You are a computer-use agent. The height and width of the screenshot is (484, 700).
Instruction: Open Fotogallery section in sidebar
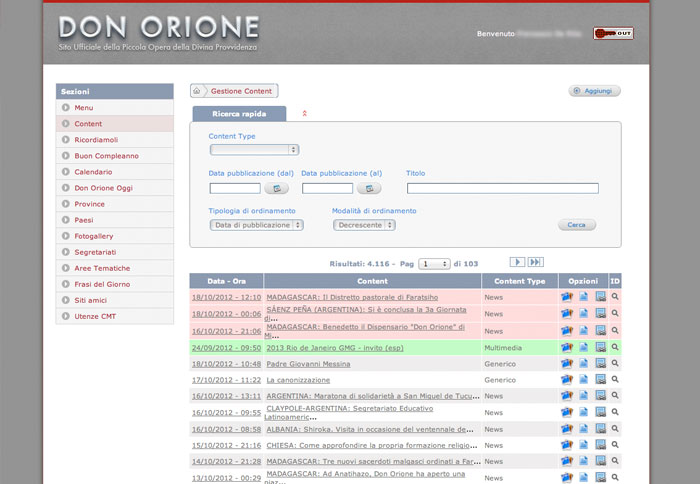[115, 236]
